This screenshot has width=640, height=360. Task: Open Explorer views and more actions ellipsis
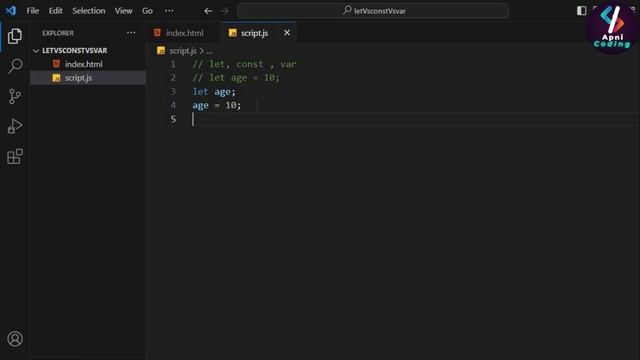(131, 33)
